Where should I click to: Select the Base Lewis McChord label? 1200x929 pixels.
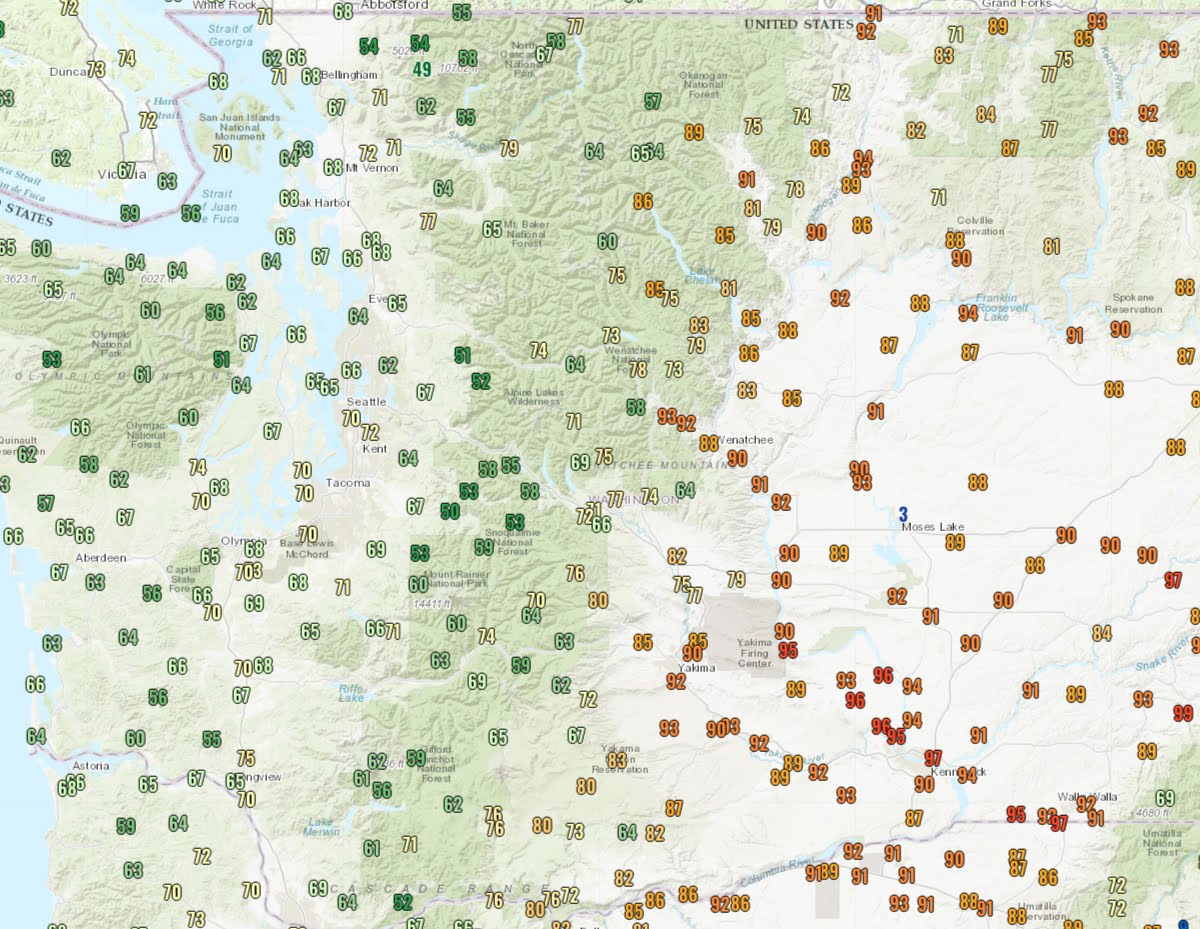pos(306,549)
